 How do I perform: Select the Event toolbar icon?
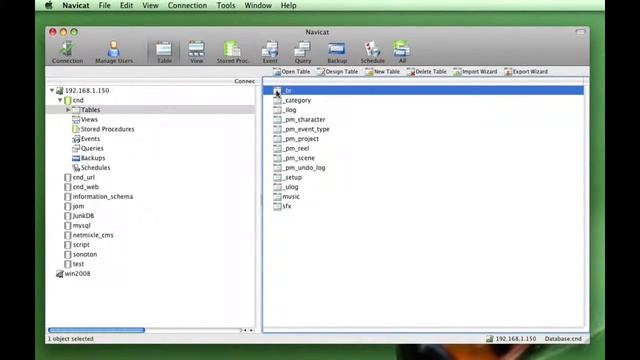tap(270, 52)
